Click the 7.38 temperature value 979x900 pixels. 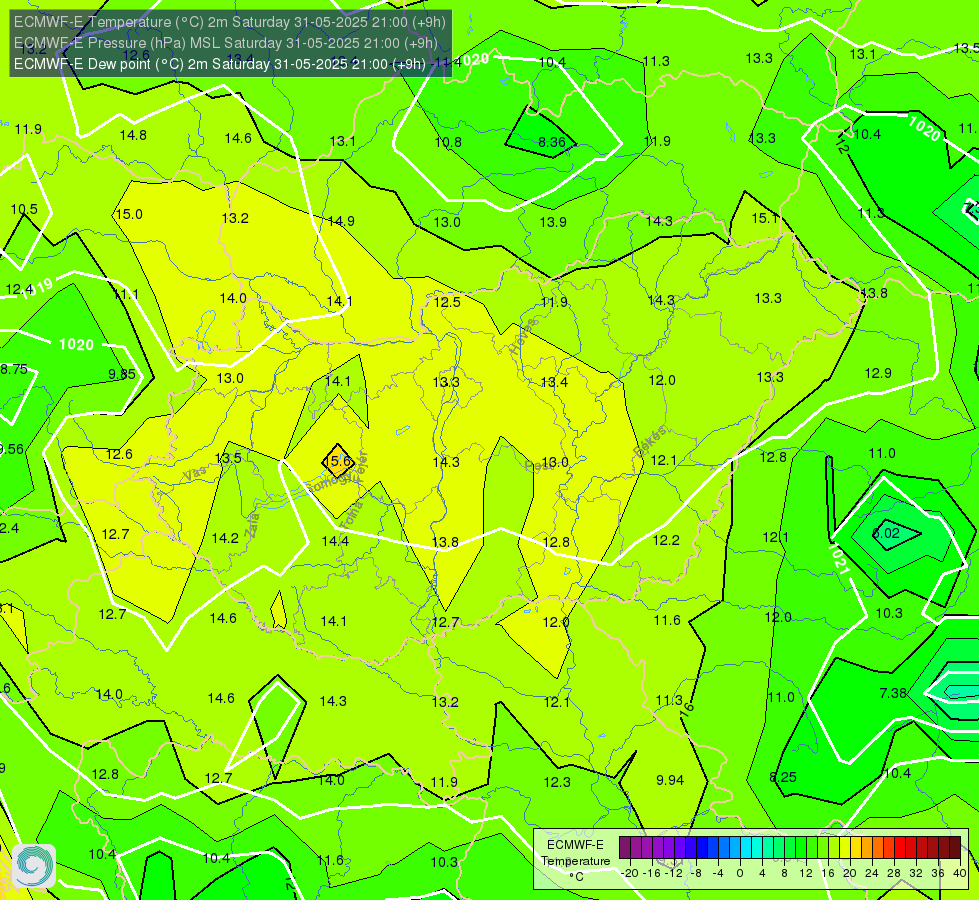(x=893, y=693)
